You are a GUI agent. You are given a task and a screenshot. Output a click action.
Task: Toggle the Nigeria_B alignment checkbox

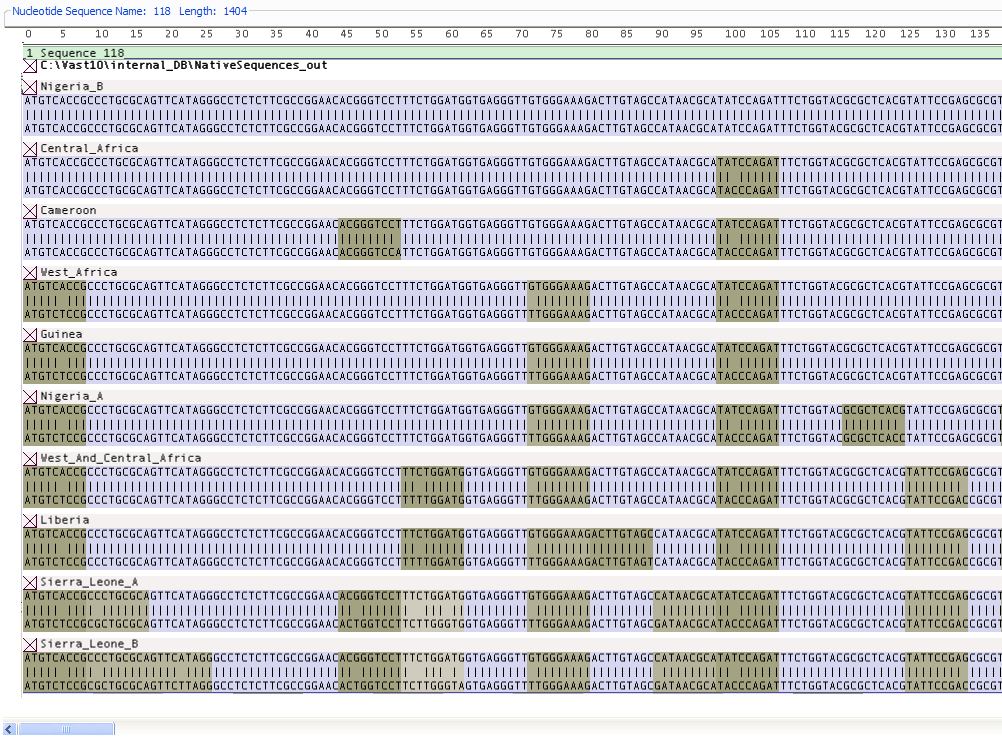(30, 87)
